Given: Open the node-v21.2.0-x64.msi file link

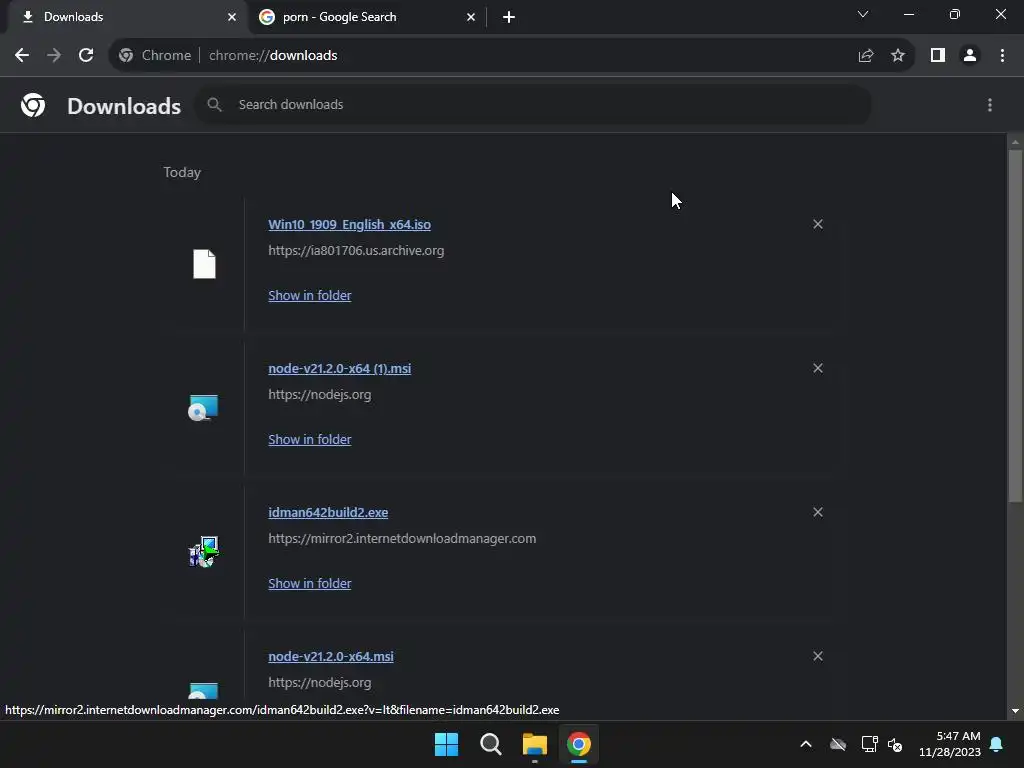Looking at the screenshot, I should [x=330, y=656].
